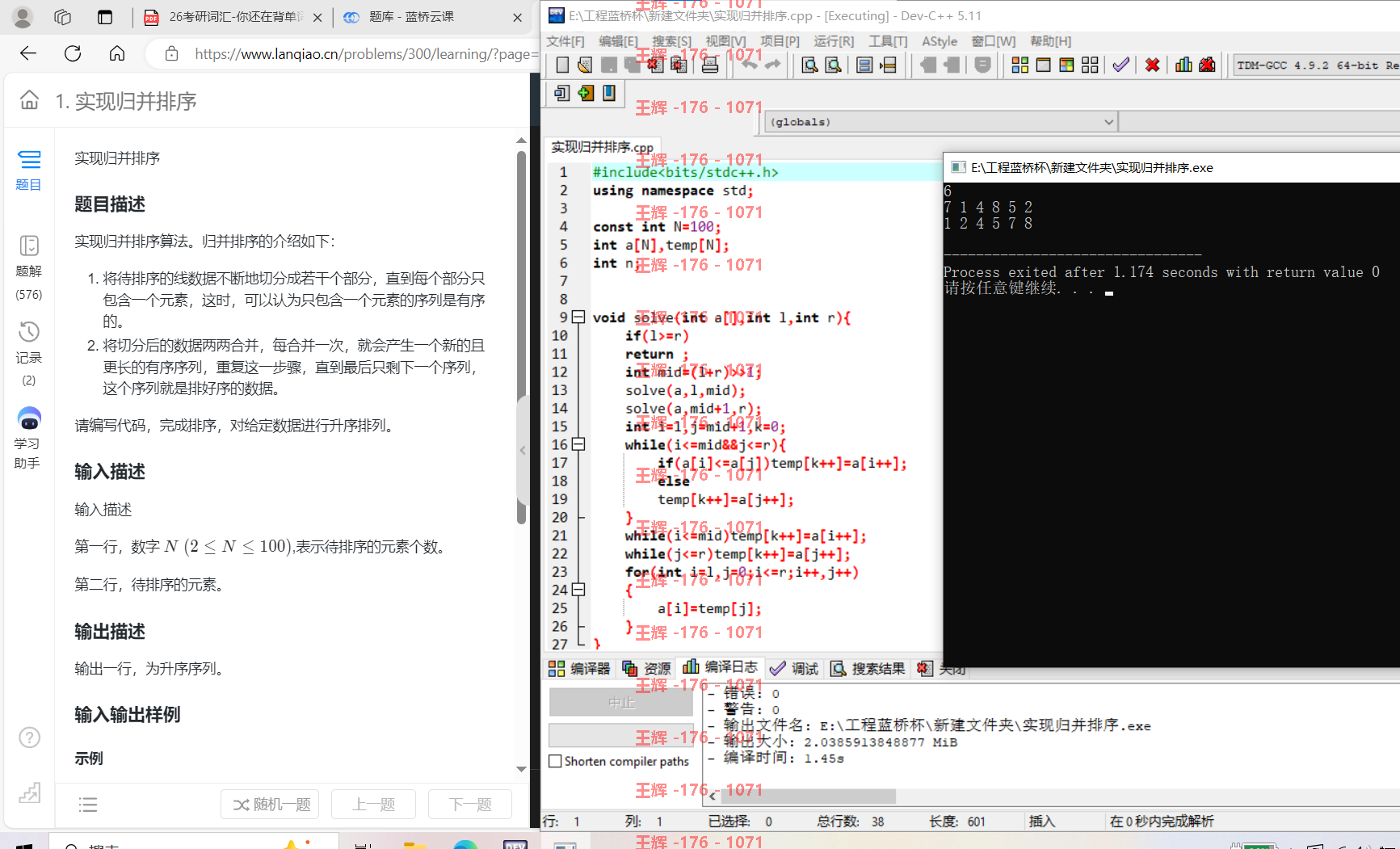This screenshot has width=1400, height=849.
Task: Collapse code fold at line 16
Action: click(578, 444)
